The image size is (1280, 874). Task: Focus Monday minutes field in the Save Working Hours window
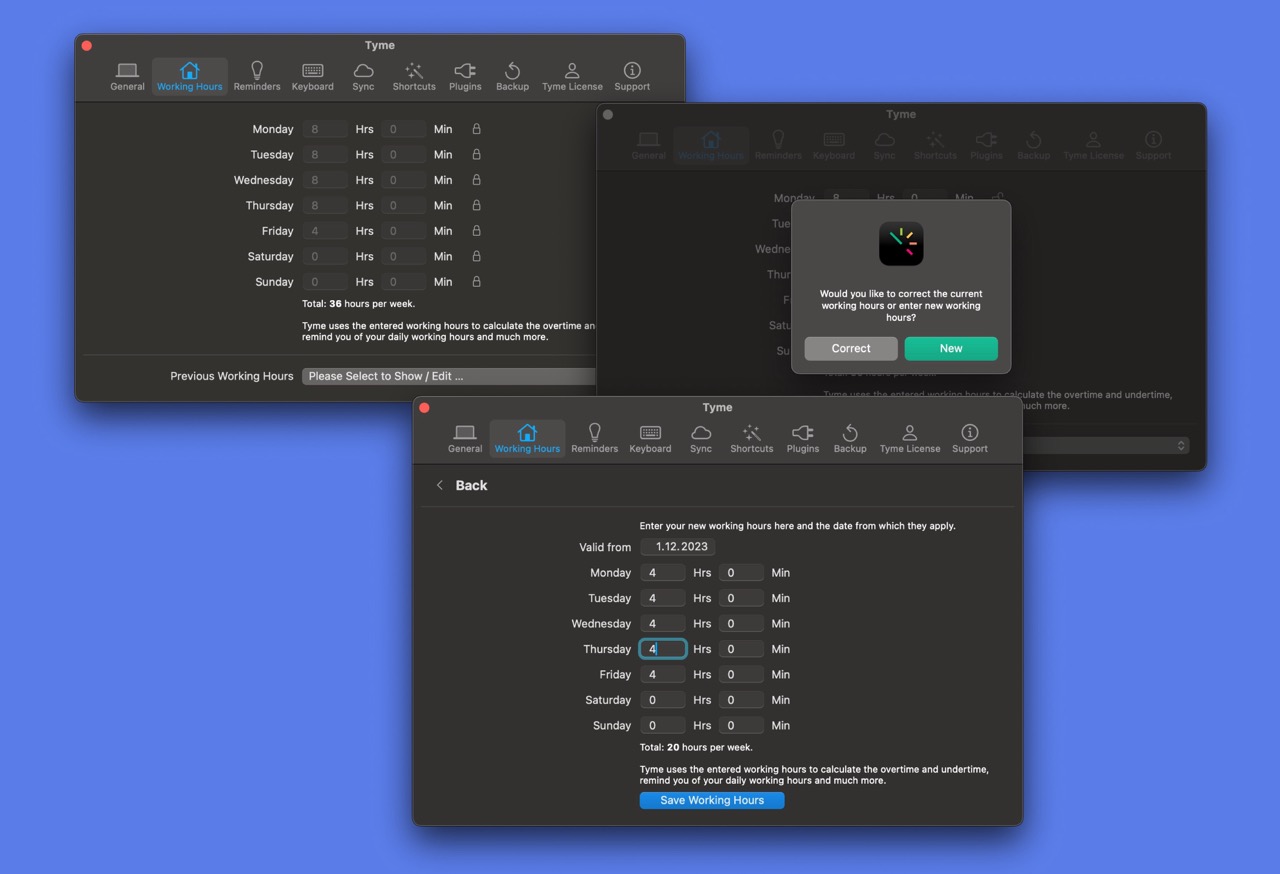[741, 573]
